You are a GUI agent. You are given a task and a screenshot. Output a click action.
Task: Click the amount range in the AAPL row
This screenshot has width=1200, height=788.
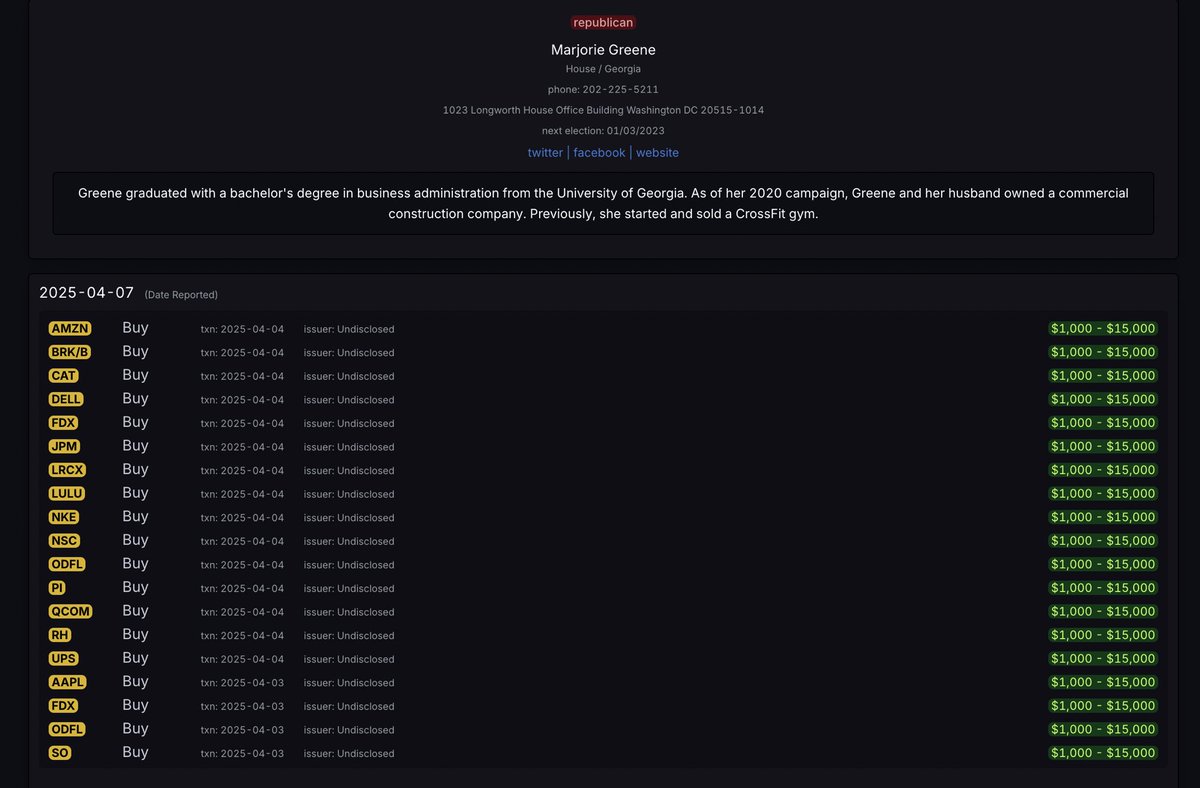point(1103,682)
